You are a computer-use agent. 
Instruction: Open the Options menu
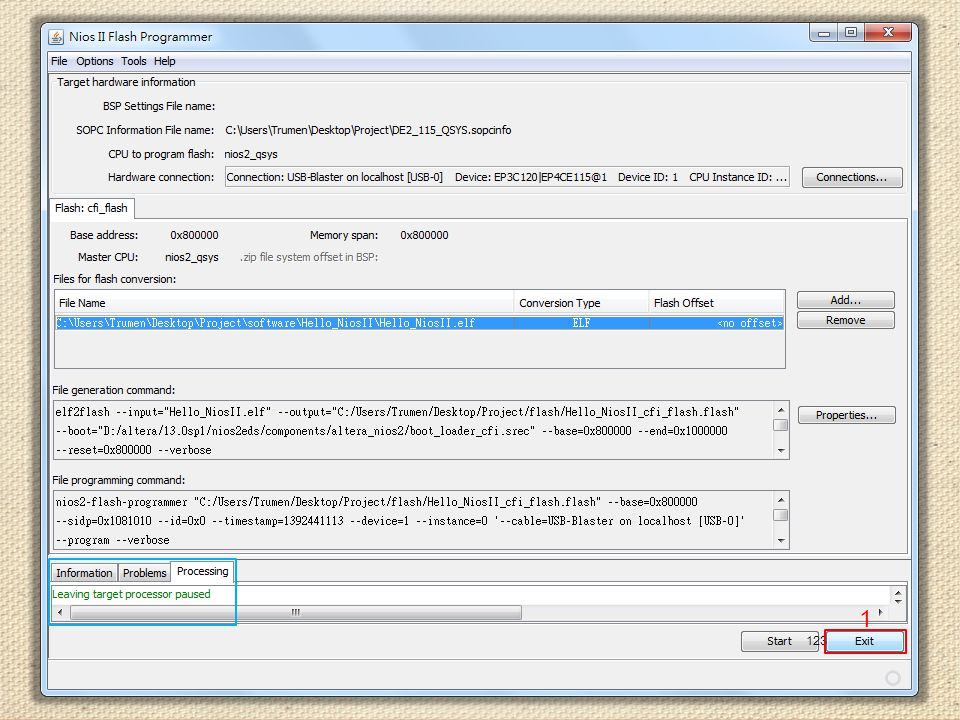click(x=94, y=61)
